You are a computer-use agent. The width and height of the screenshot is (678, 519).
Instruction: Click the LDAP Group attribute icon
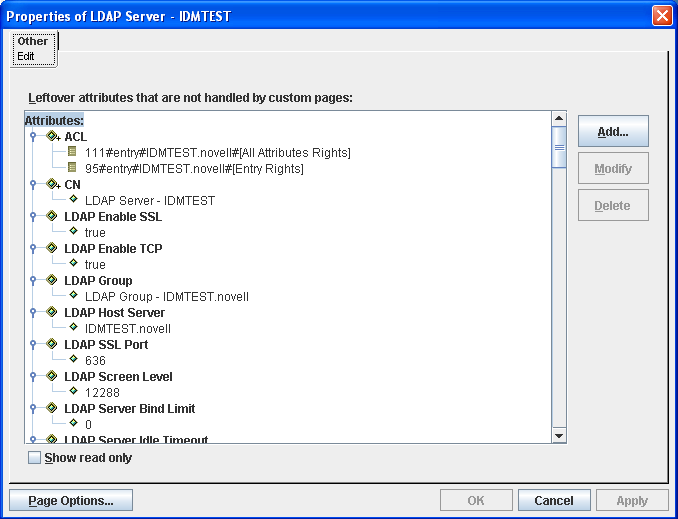tap(51, 280)
